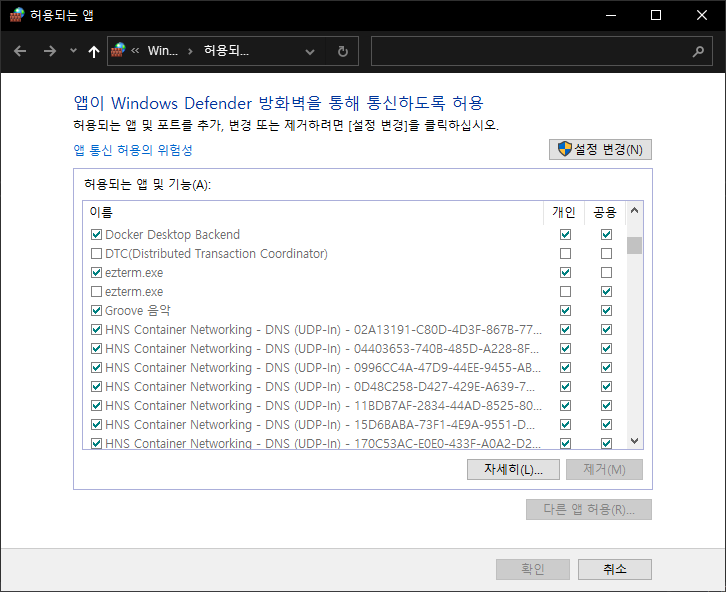The height and width of the screenshot is (592, 726).
Task: Open hidden breadcrumb « overflow
Action: [x=135, y=50]
